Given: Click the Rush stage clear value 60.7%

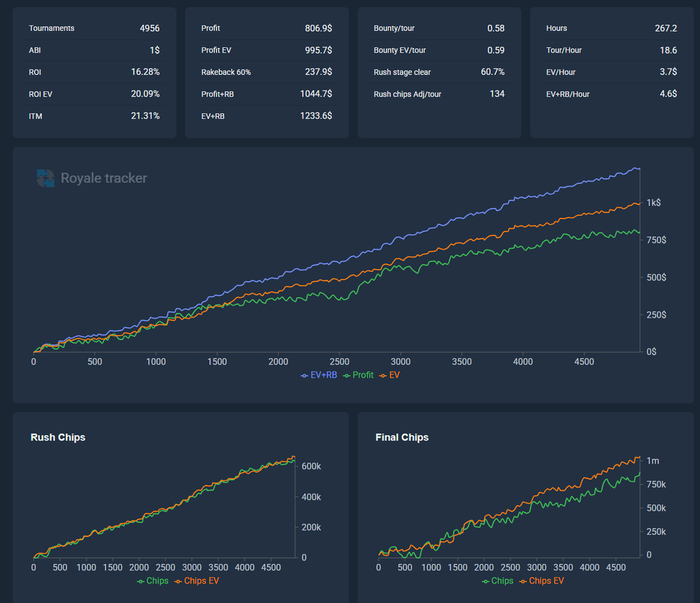Looking at the screenshot, I should click(492, 72).
